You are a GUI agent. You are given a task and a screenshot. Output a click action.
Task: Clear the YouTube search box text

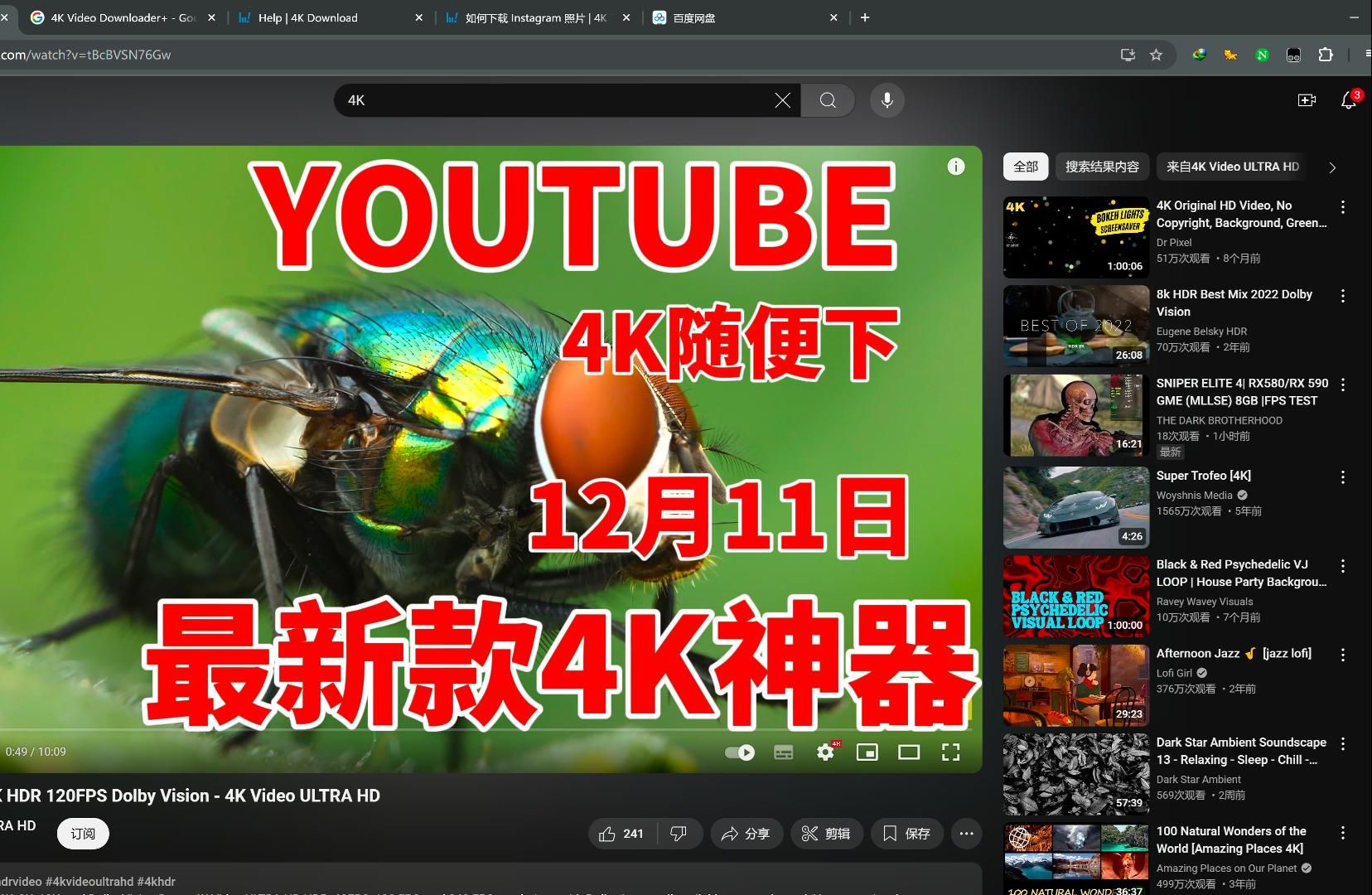(x=782, y=100)
